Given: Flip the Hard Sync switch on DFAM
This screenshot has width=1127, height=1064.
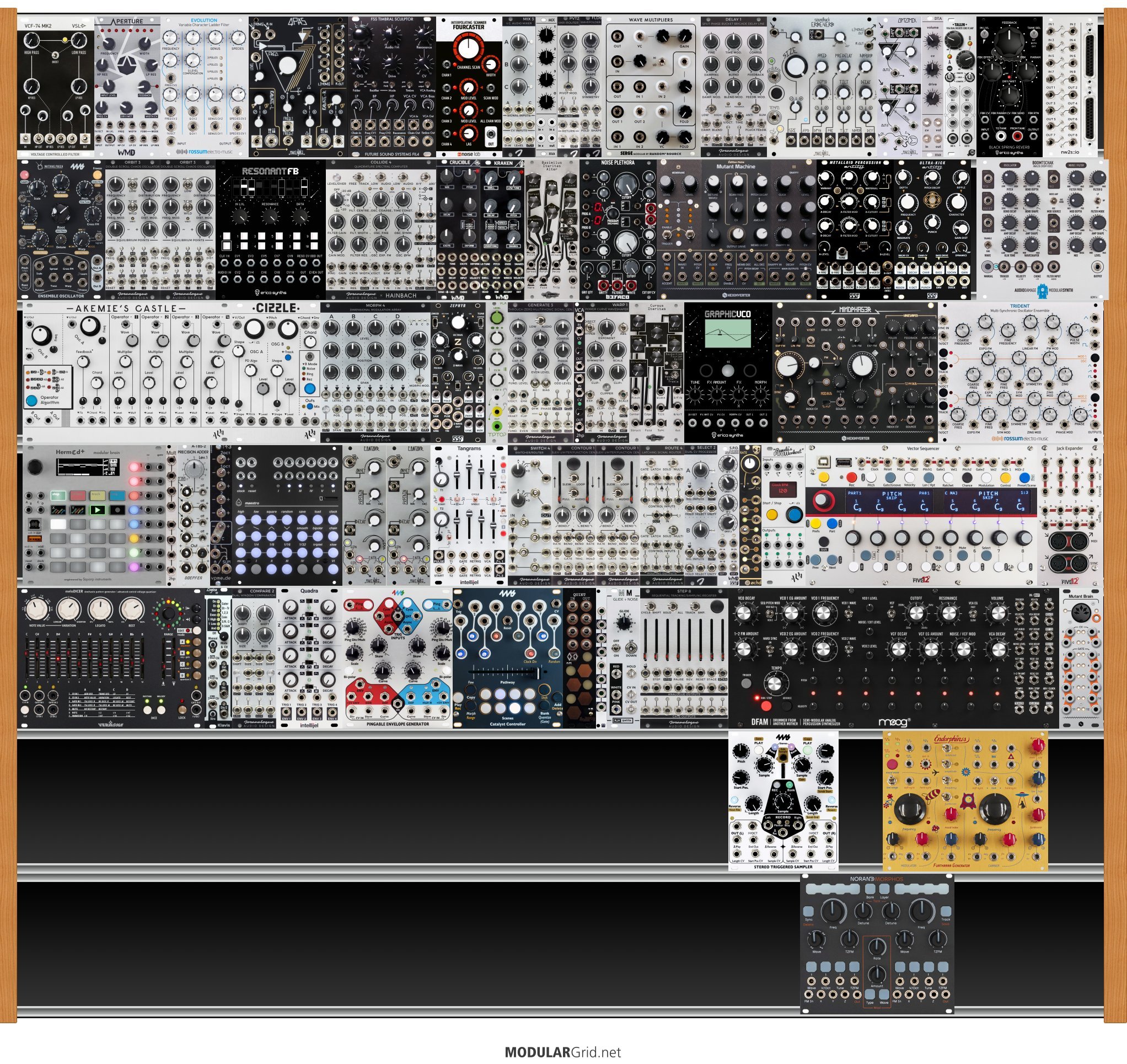Looking at the screenshot, I should point(770,649).
